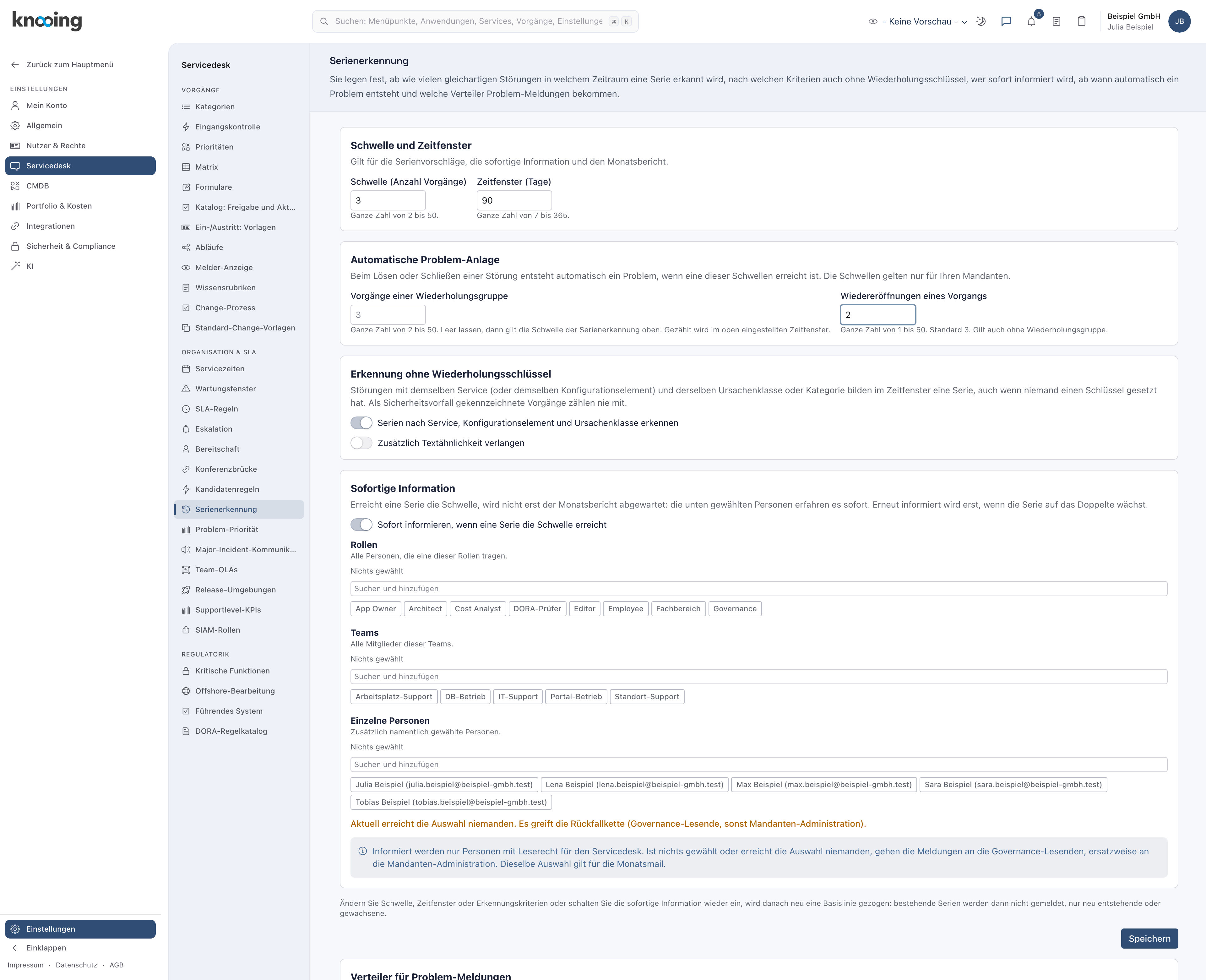
Task: Open the Impressum link
Action: [25, 965]
